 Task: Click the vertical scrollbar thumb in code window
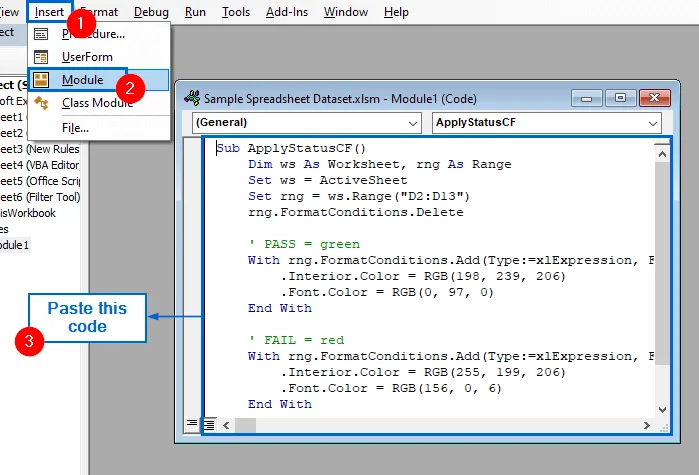(662, 264)
